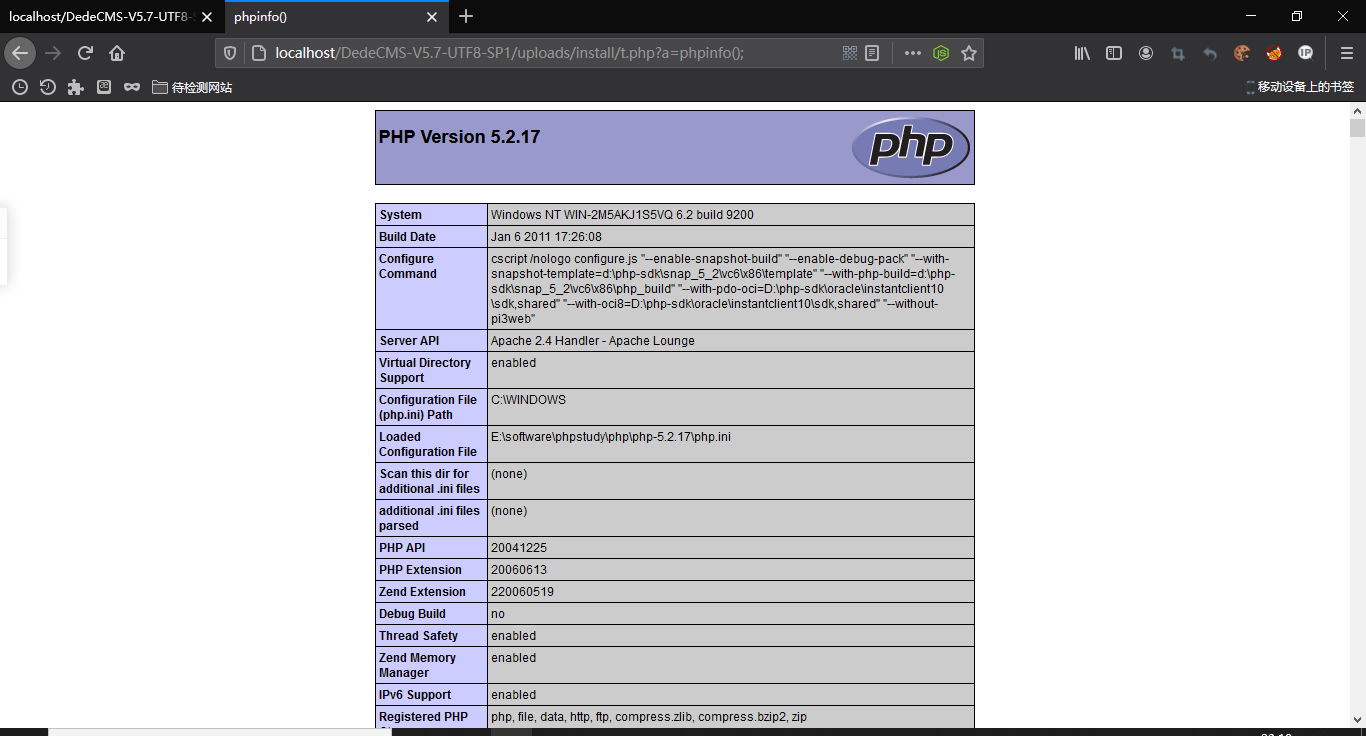Close the phpinfo() tab

point(432,17)
